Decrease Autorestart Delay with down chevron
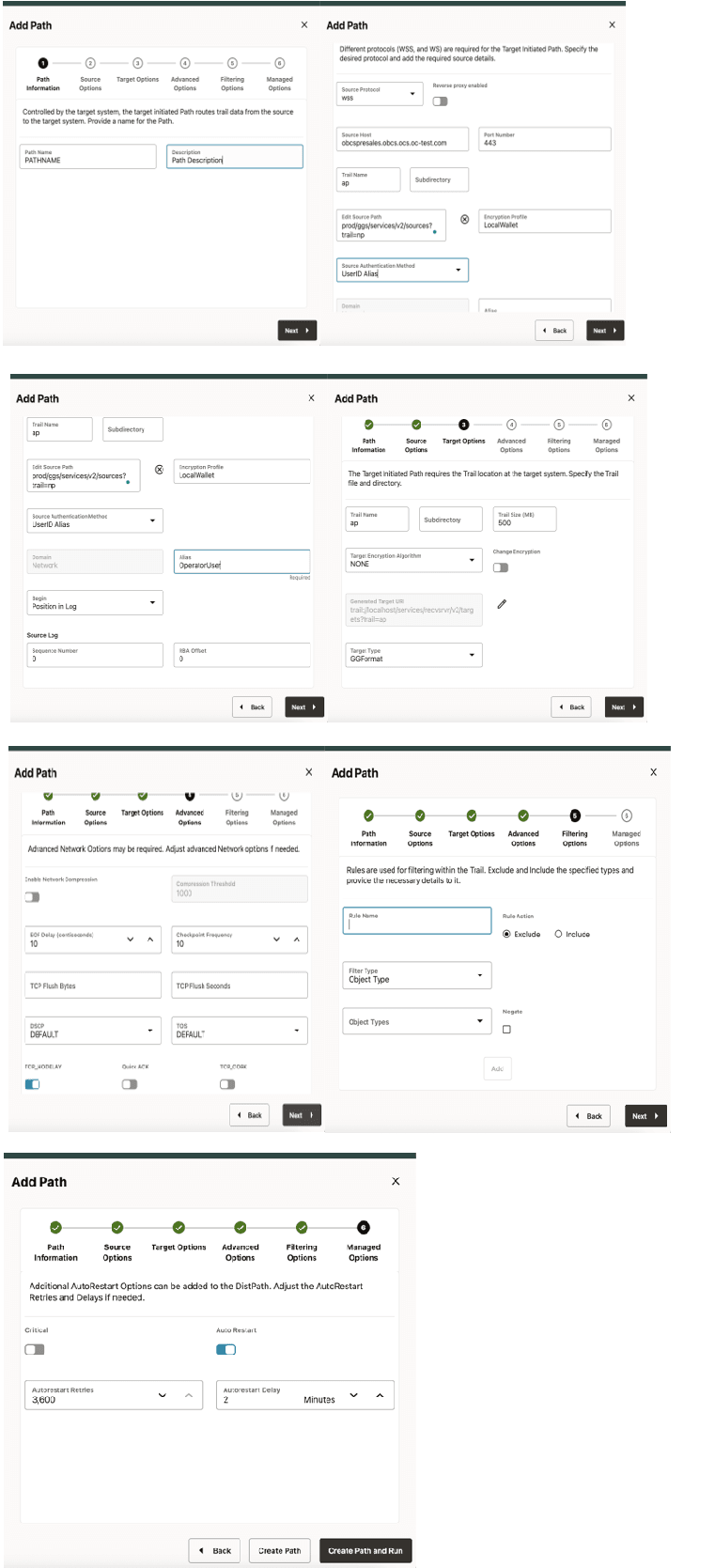The width and height of the screenshot is (715, 1568). [x=354, y=1395]
